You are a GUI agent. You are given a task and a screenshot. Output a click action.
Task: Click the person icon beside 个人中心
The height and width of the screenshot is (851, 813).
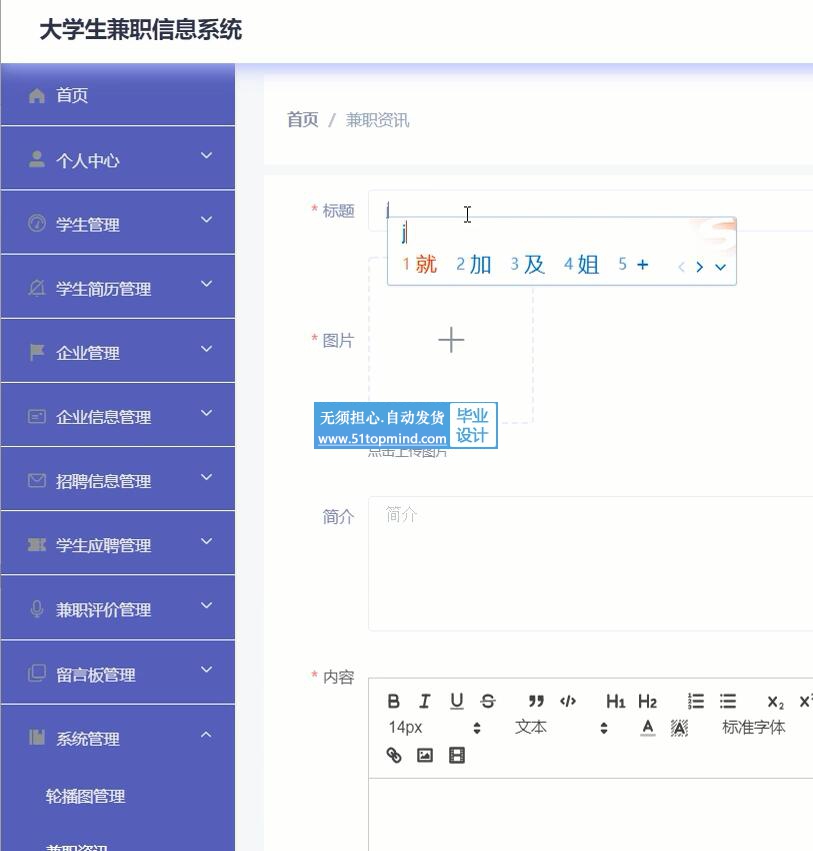point(36,160)
